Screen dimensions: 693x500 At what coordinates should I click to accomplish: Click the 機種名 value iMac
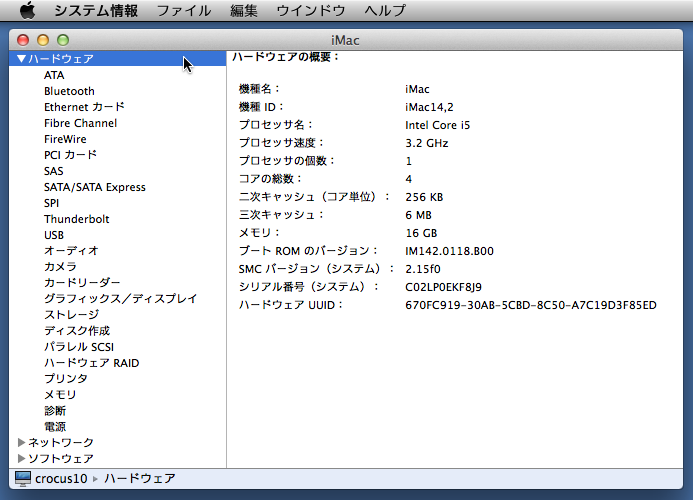click(x=417, y=89)
